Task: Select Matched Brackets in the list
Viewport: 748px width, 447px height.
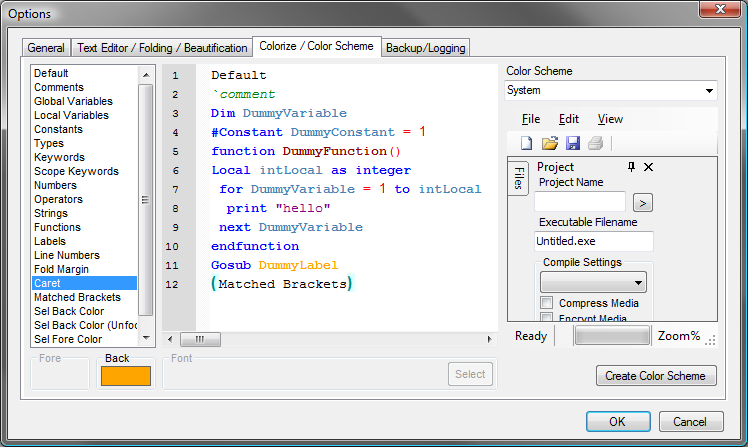Action: click(x=77, y=297)
